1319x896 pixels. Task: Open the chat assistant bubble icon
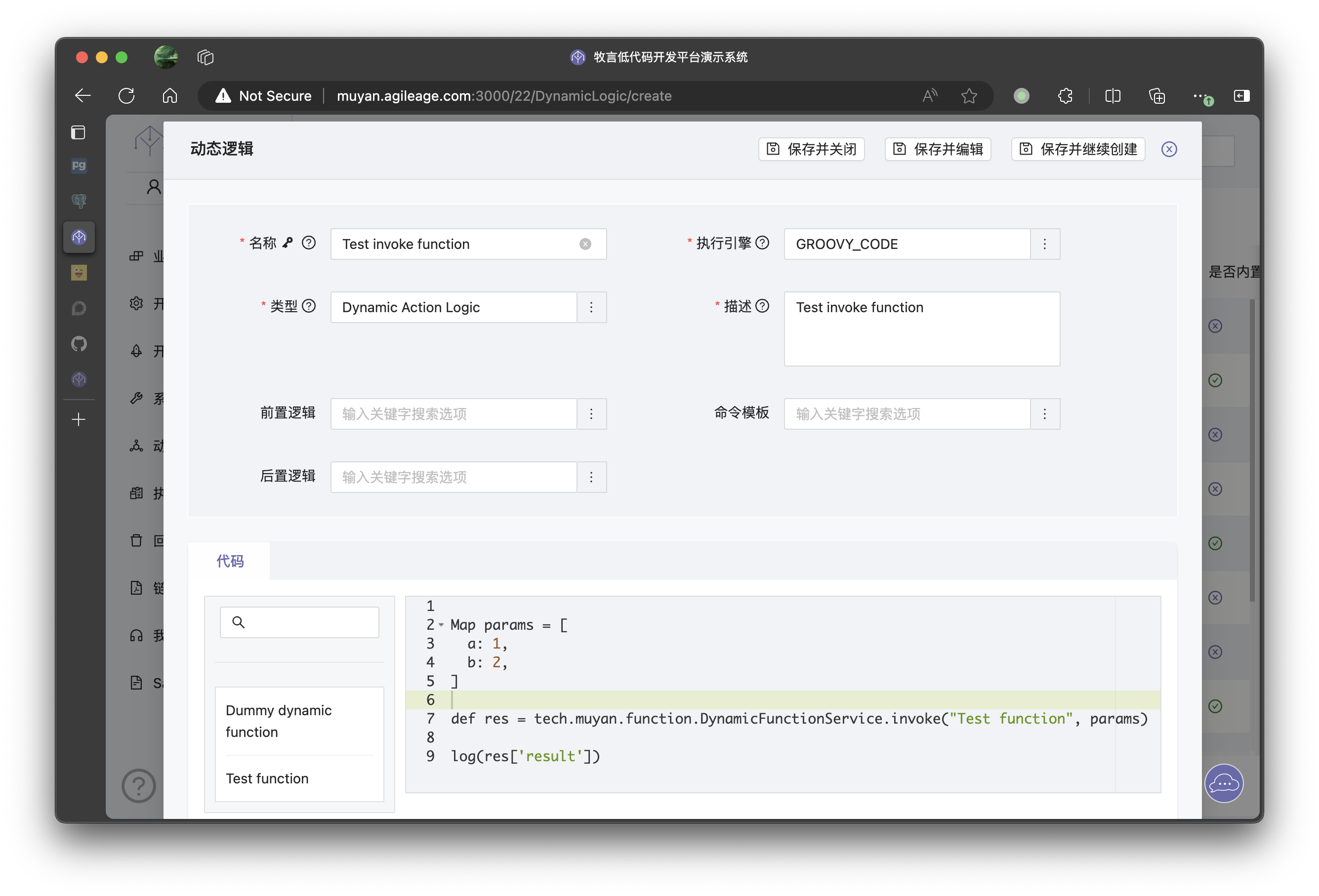[x=1224, y=784]
